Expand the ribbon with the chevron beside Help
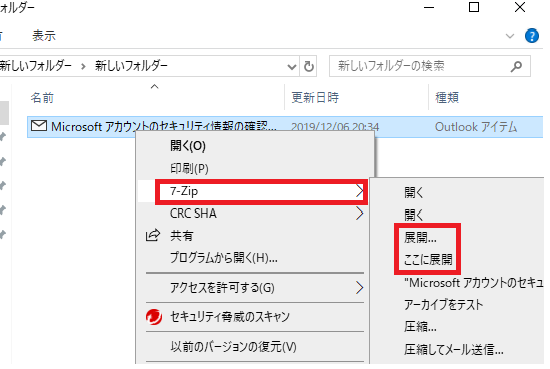 pyautogui.click(x=510, y=36)
